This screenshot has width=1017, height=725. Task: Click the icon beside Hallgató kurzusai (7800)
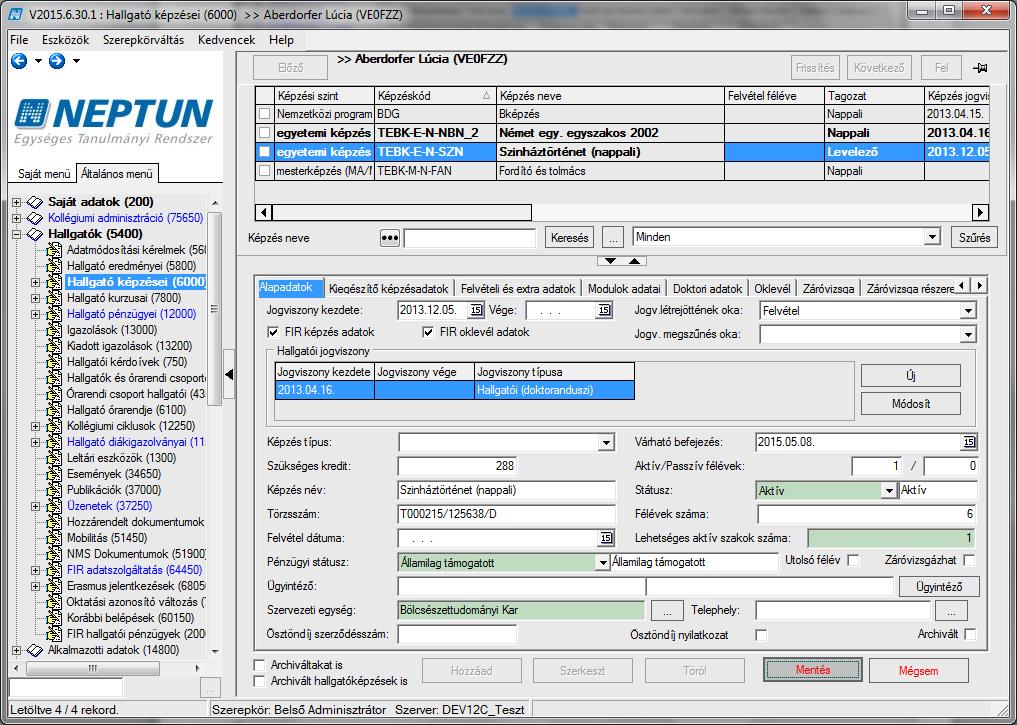coord(54,298)
